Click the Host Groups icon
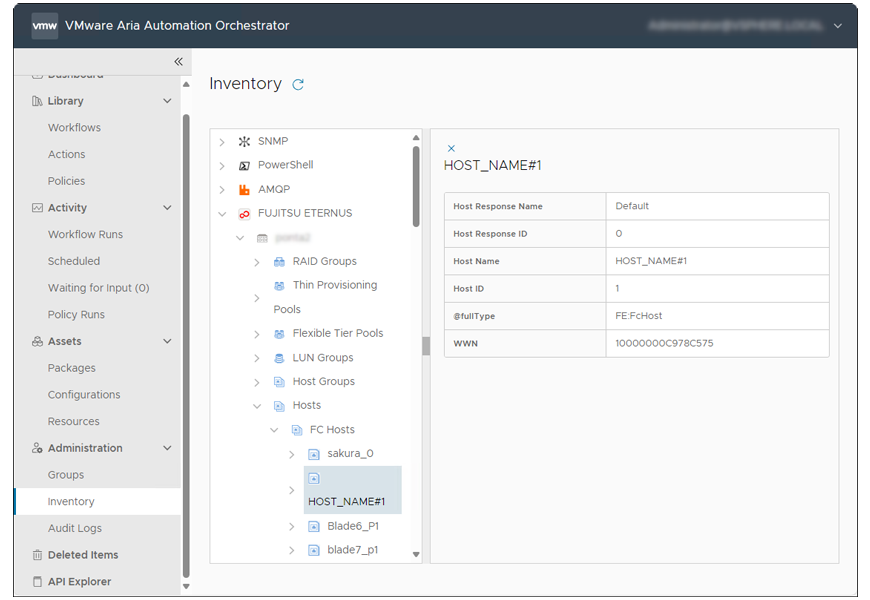 coord(279,382)
